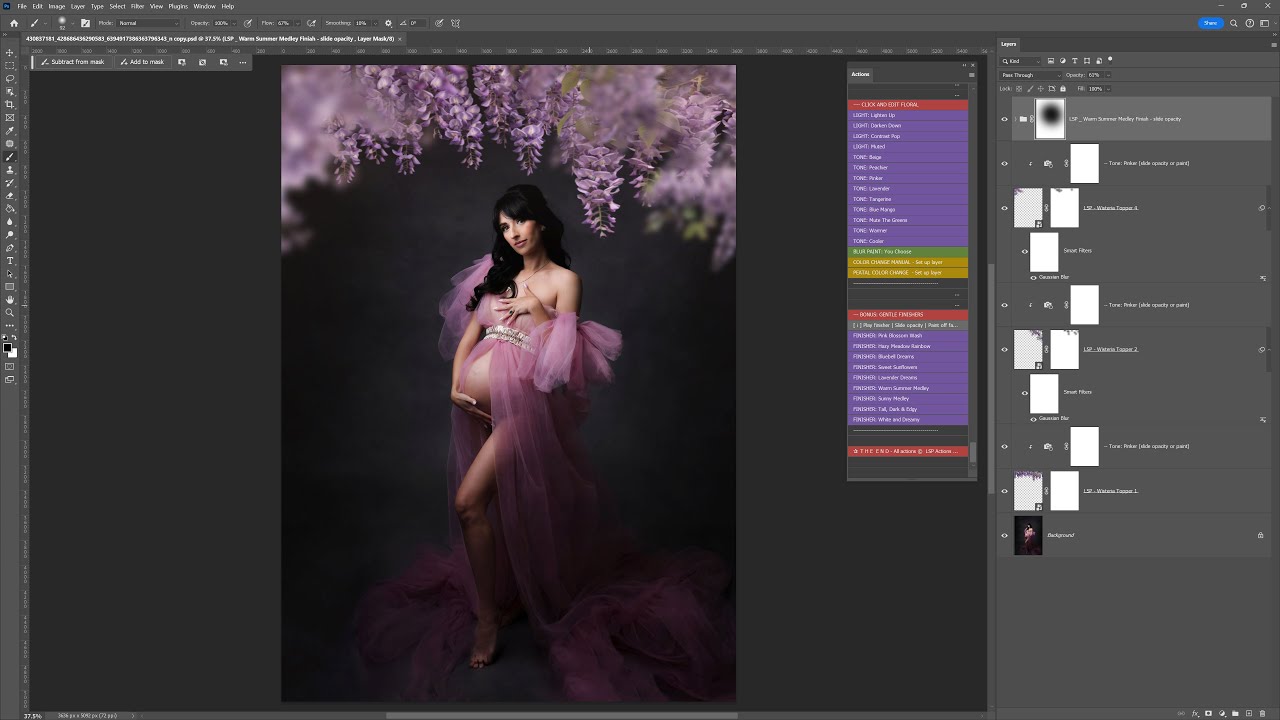The width and height of the screenshot is (1280, 720).
Task: Select the Type tool
Action: click(10, 261)
